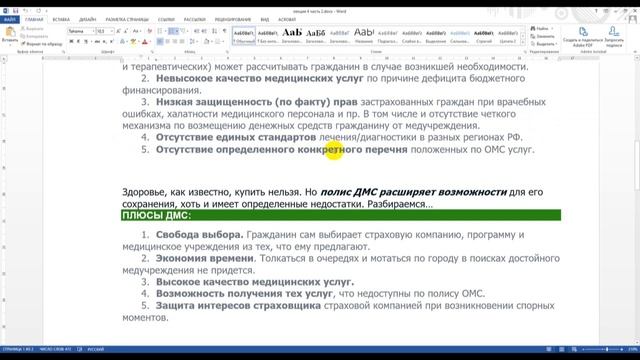
Task: Decrease font size with the shrink font icon
Action: (x=126, y=31)
